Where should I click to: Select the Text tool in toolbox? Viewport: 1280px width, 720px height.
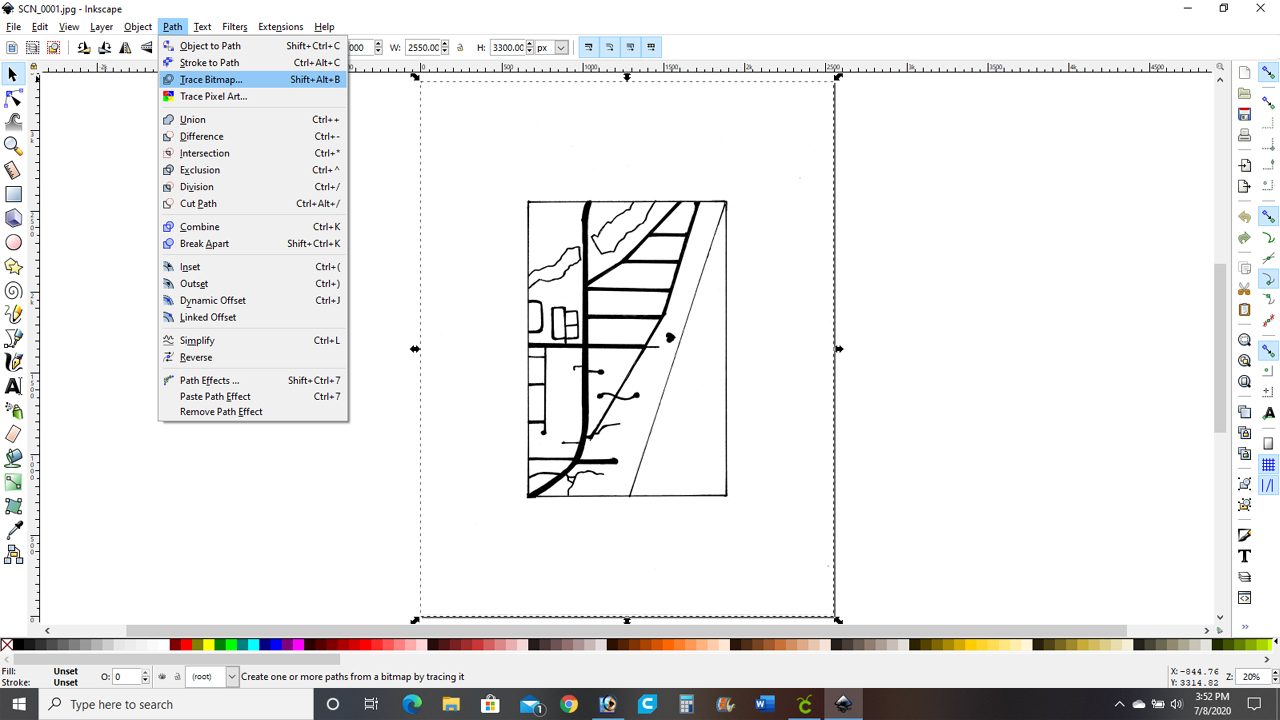[13, 386]
